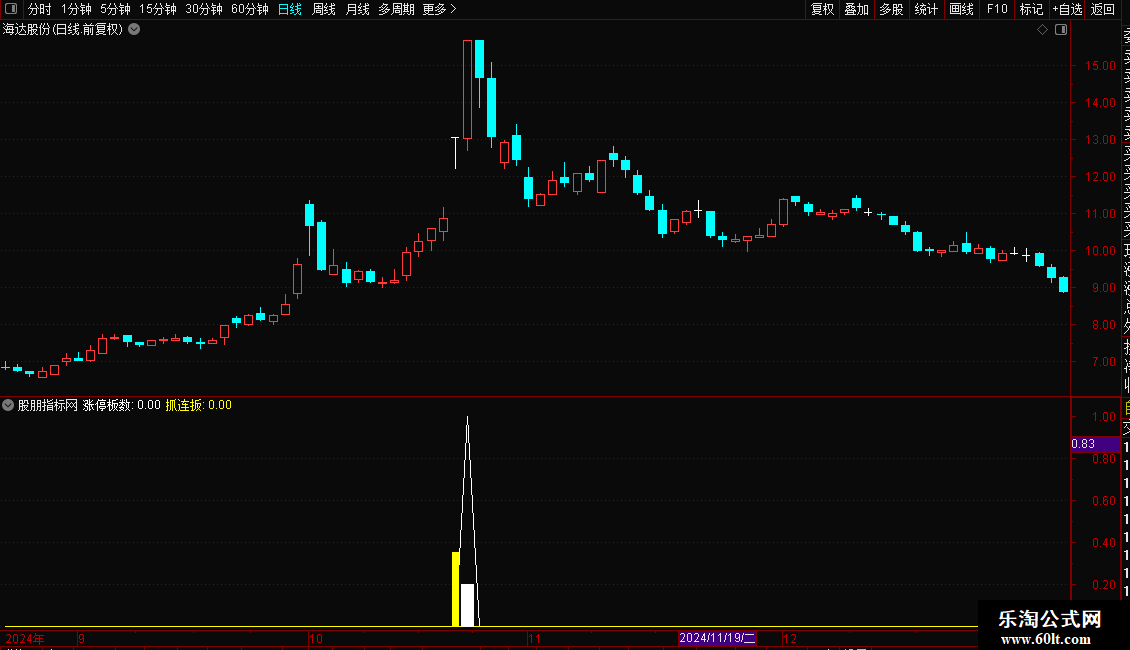1130x650 pixels.
Task: Click the tallest red candlestick near 15.00
Action: coord(467,89)
